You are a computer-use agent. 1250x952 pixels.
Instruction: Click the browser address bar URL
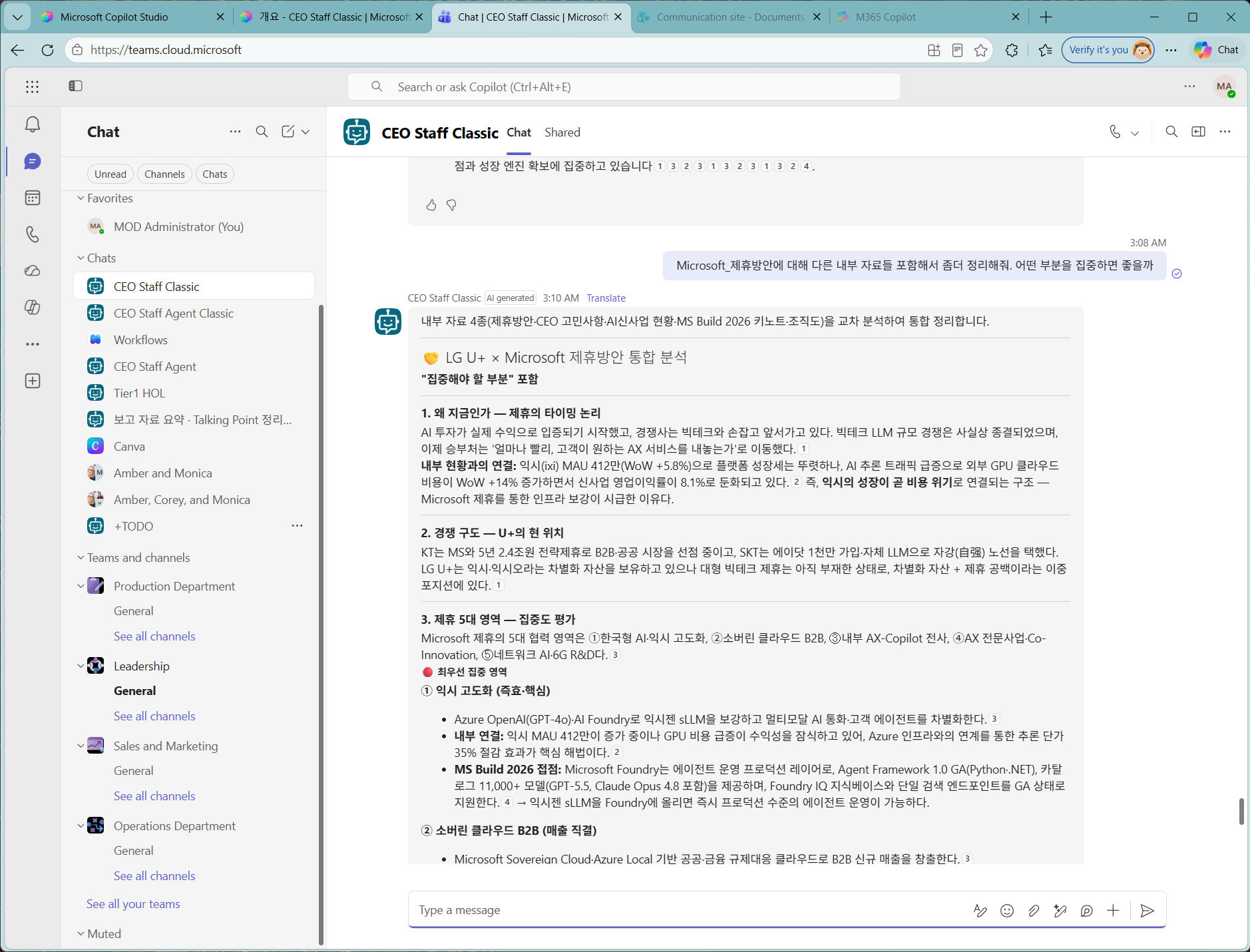pyautogui.click(x=166, y=50)
